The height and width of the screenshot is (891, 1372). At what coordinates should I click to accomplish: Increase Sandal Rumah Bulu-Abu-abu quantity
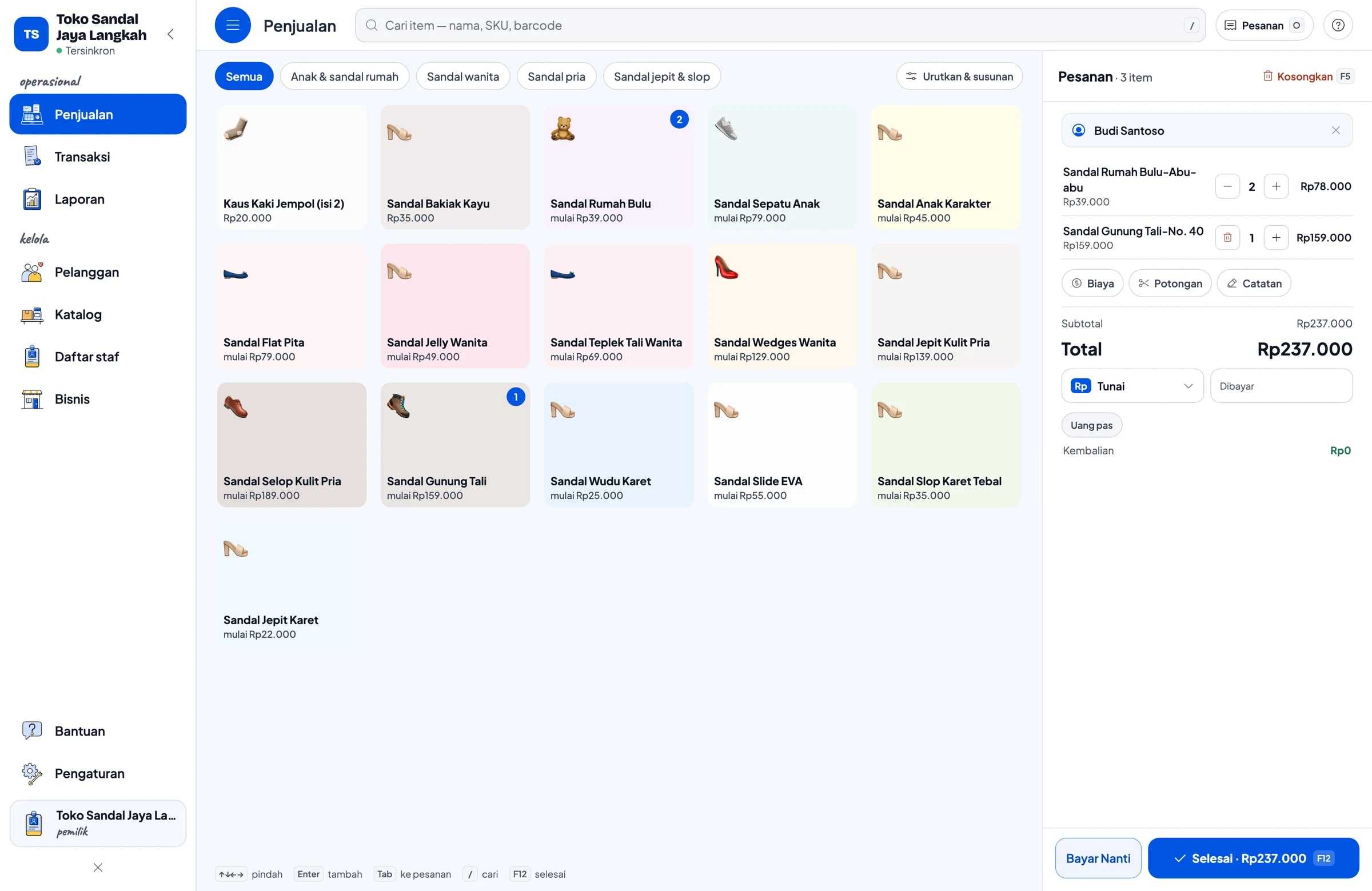click(x=1276, y=186)
